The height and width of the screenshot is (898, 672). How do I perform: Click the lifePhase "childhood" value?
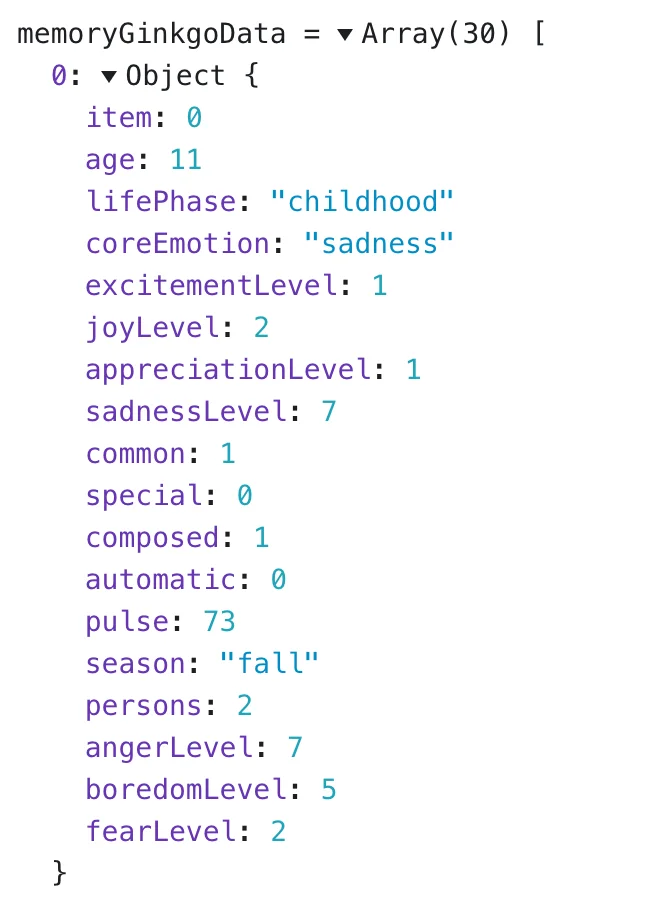(362, 202)
